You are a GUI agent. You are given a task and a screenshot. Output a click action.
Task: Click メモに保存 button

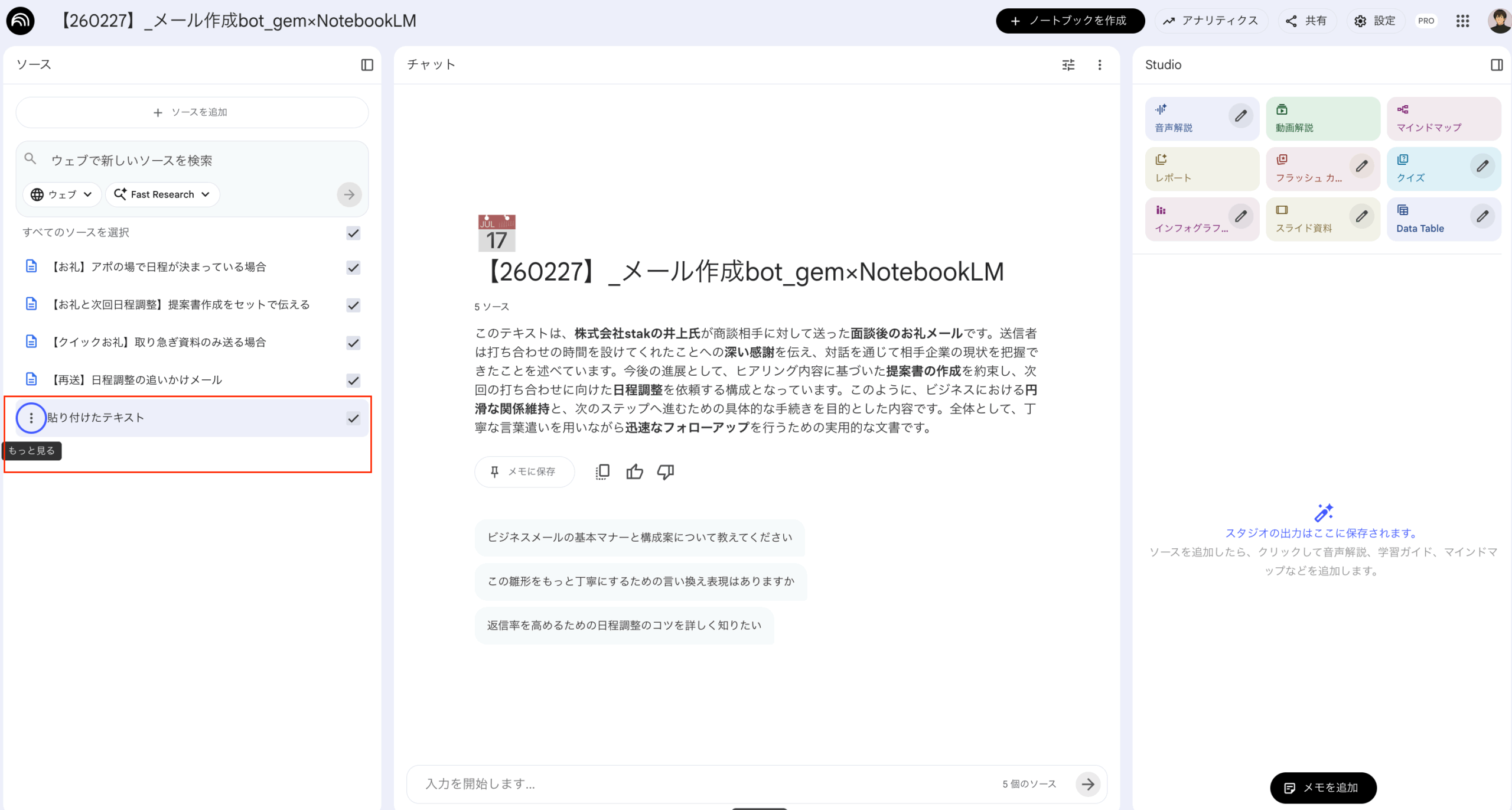[524, 471]
